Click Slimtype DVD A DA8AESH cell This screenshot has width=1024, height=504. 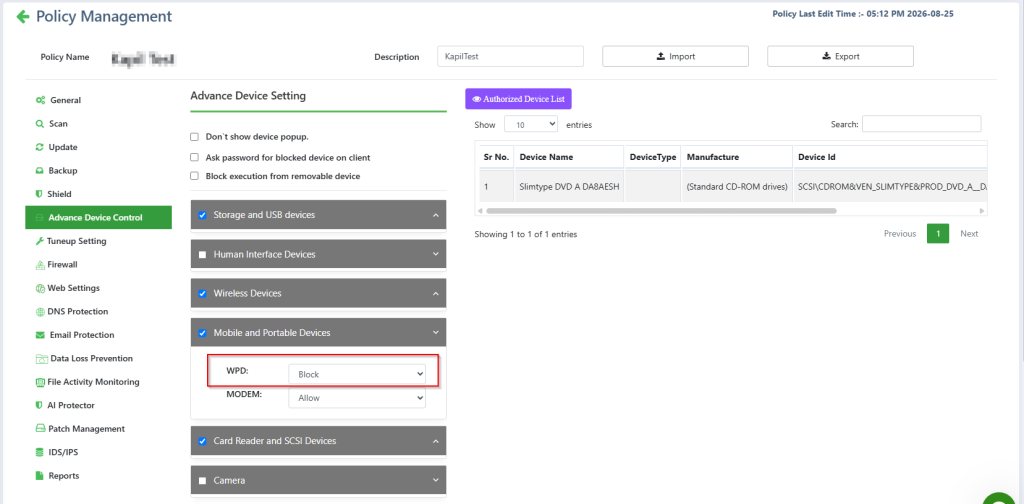569,187
